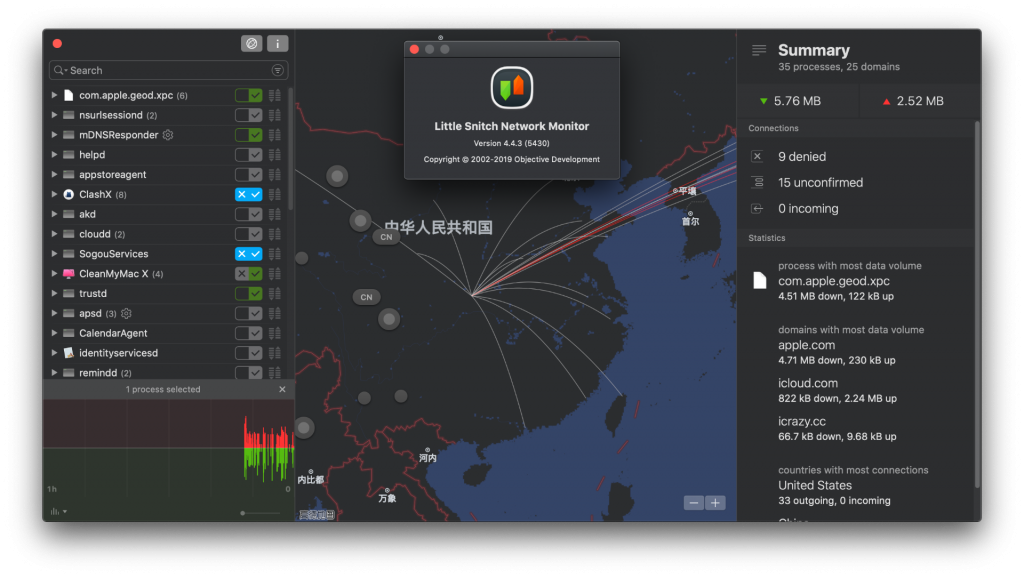
Task: Focus the Search field
Action: [168, 71]
